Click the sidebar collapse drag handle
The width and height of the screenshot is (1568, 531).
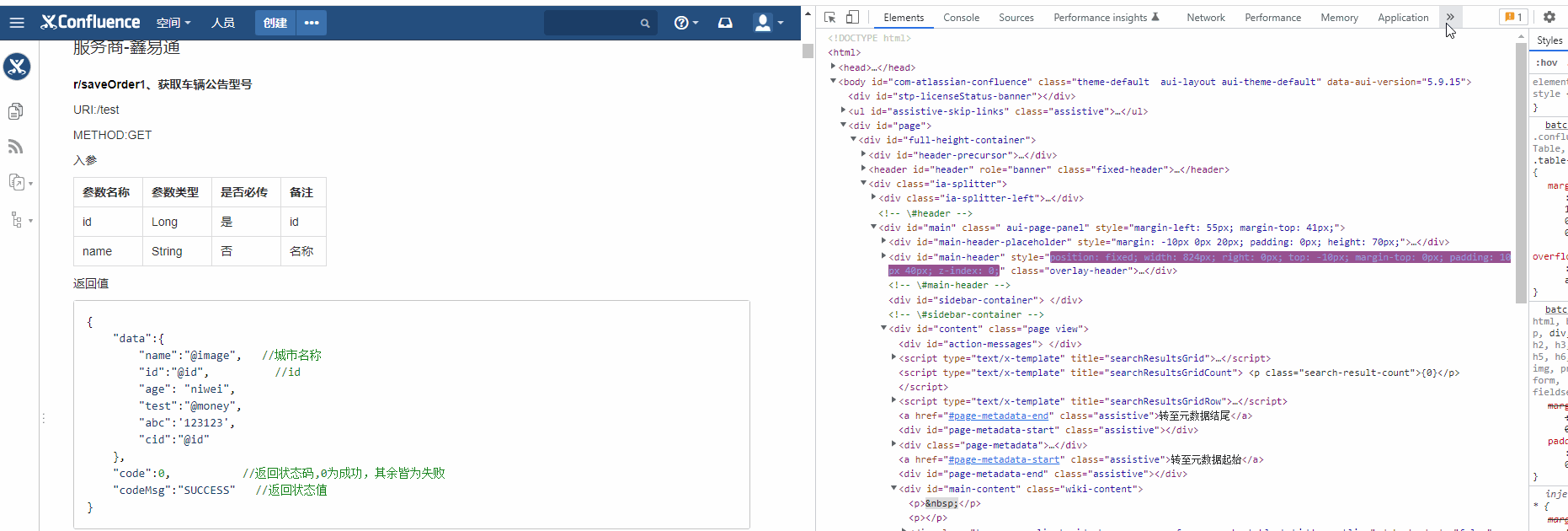coord(43,418)
